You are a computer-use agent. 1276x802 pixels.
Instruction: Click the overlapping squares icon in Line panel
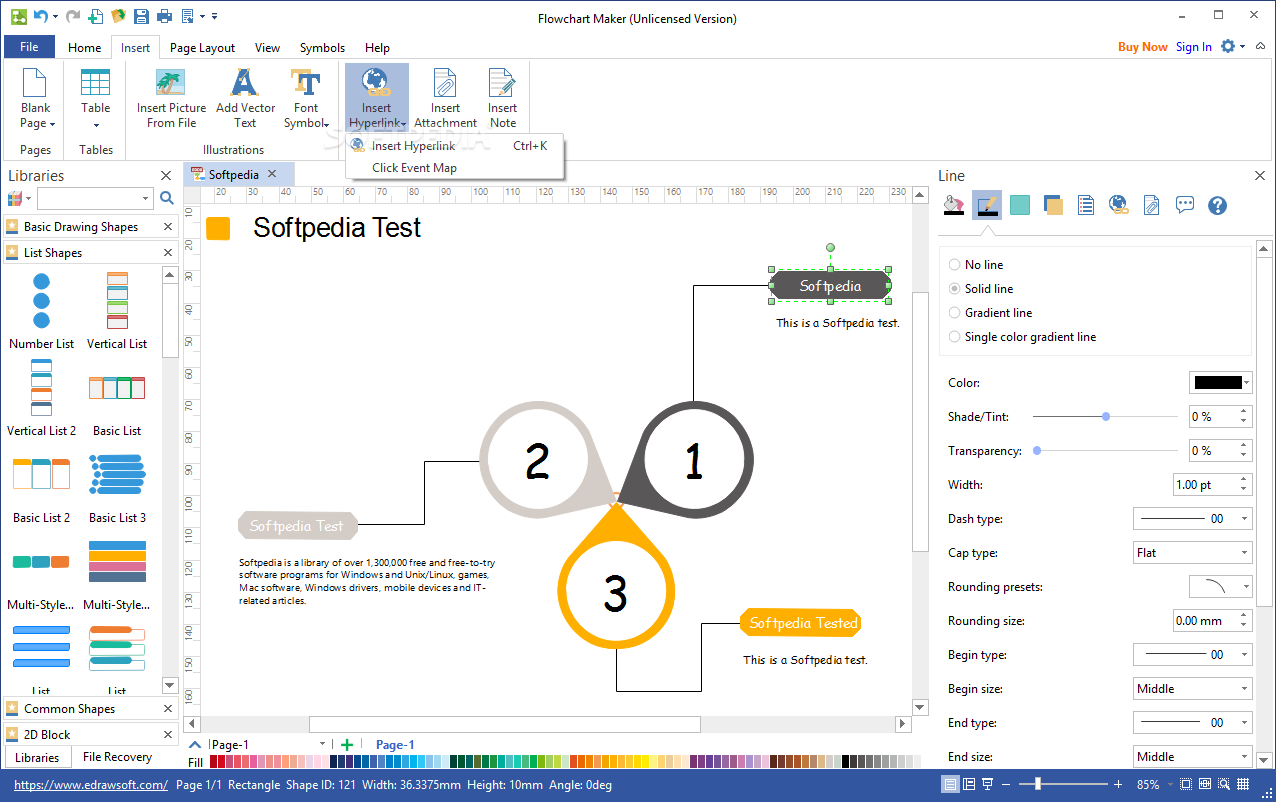[1053, 205]
